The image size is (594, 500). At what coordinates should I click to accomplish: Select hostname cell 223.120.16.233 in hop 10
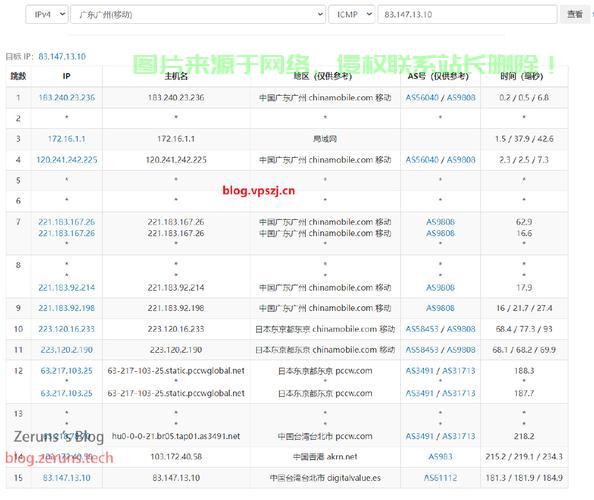176,329
